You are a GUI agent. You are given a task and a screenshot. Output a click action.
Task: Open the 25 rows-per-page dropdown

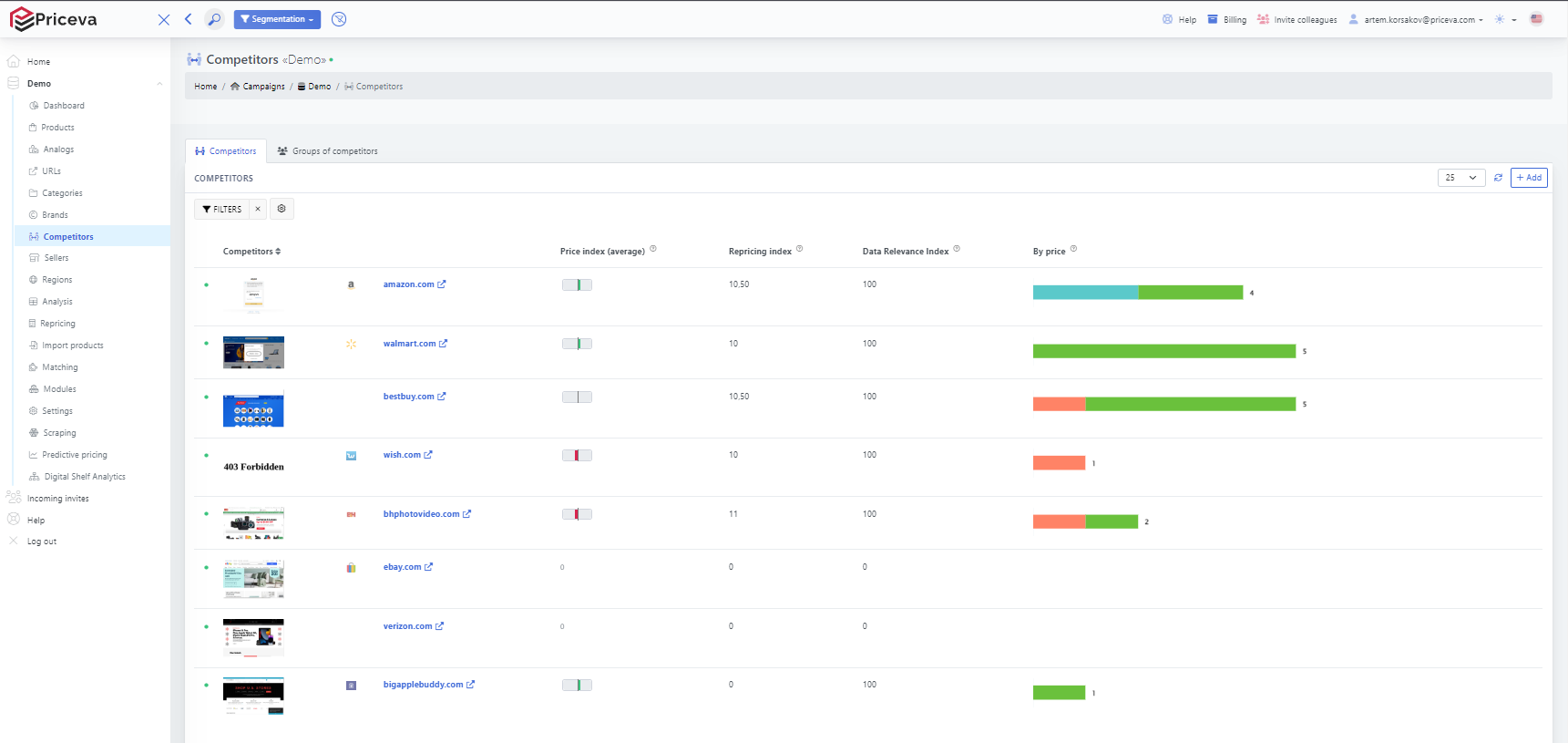click(1461, 178)
